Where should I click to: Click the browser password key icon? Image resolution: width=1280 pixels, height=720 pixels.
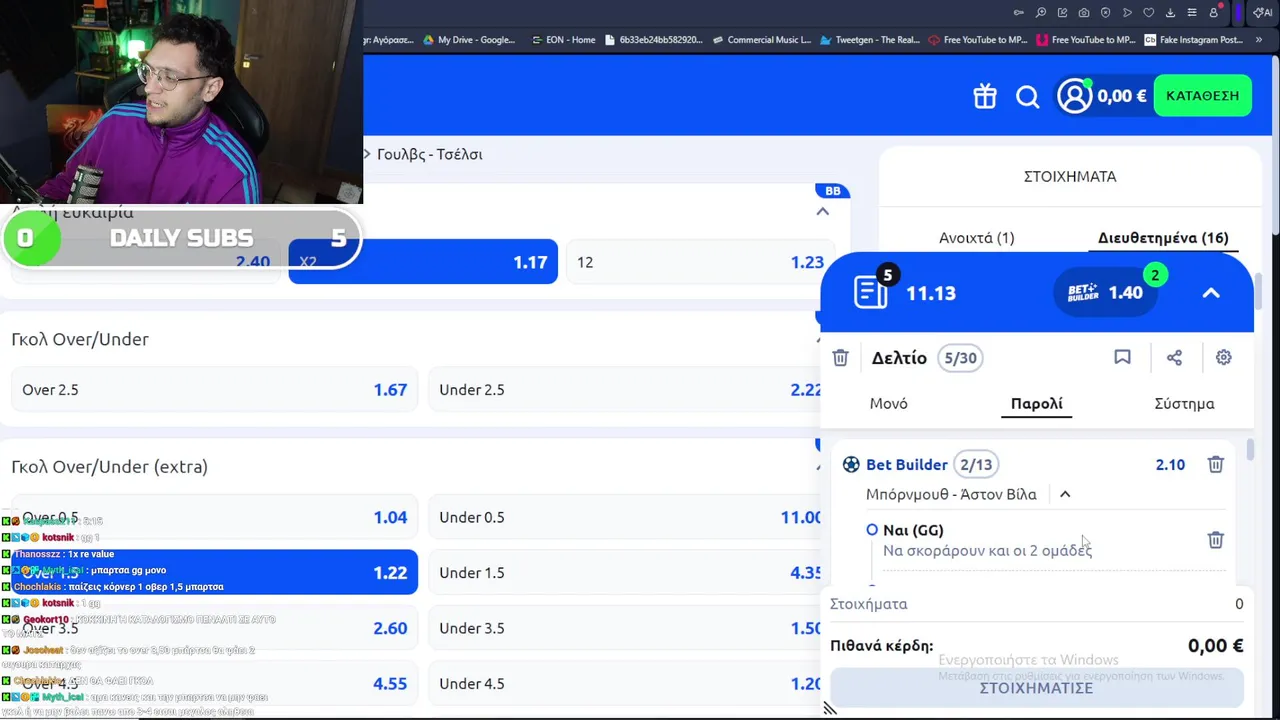[1019, 13]
